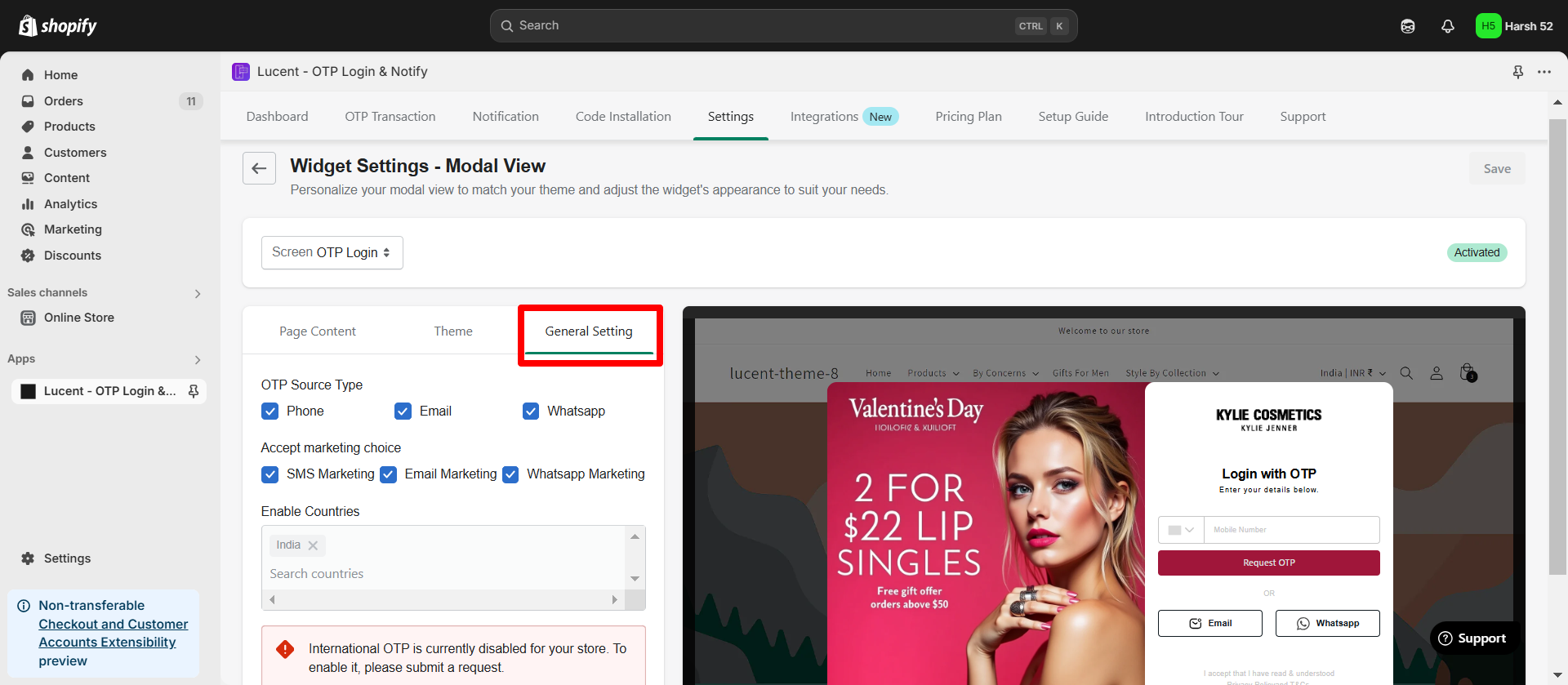Image resolution: width=1568 pixels, height=685 pixels.
Task: Open Integrations tab
Action: point(844,117)
